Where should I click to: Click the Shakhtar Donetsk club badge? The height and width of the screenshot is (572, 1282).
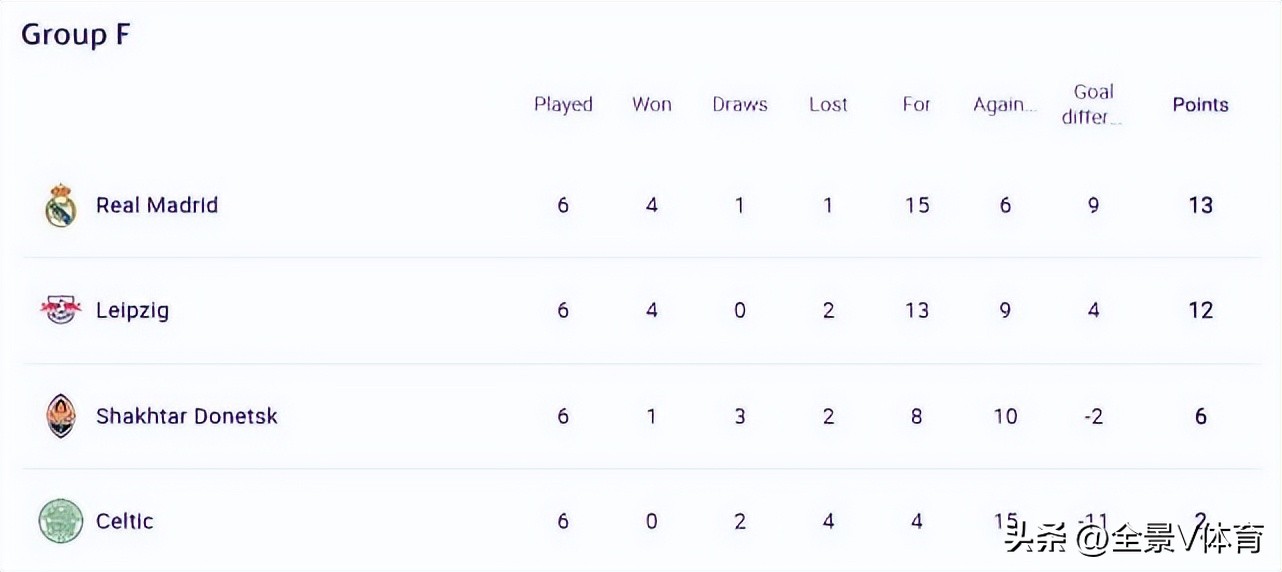pyautogui.click(x=61, y=416)
